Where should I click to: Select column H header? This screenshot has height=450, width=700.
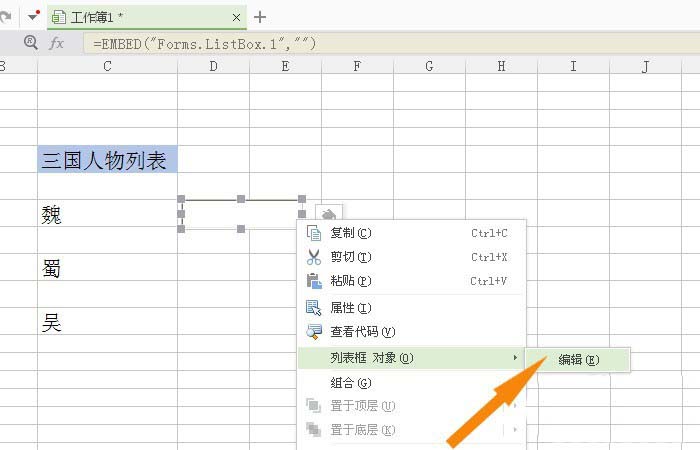pyautogui.click(x=501, y=66)
